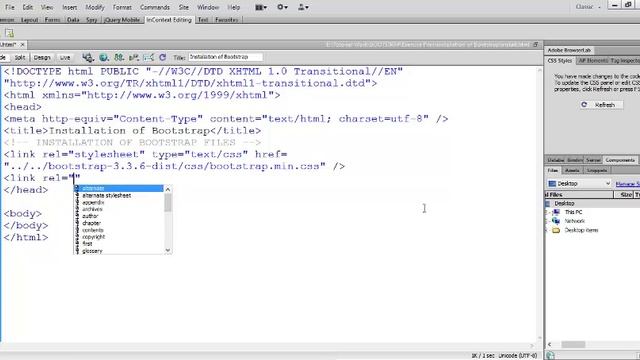Image resolution: width=640 pixels, height=360 pixels.
Task: Toggle Live view
Action: click(65, 58)
